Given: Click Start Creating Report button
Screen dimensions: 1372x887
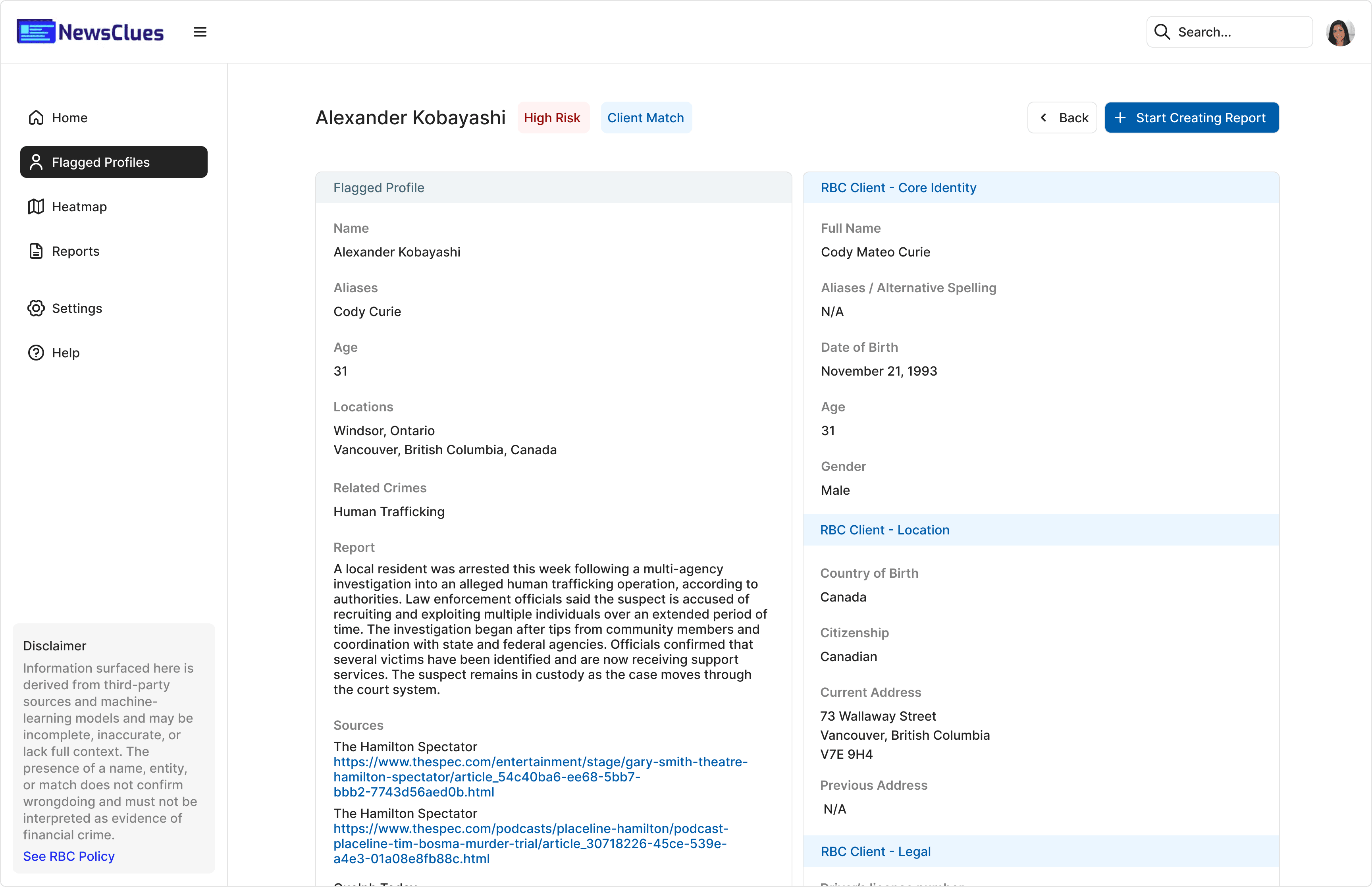Looking at the screenshot, I should click(x=1191, y=118).
